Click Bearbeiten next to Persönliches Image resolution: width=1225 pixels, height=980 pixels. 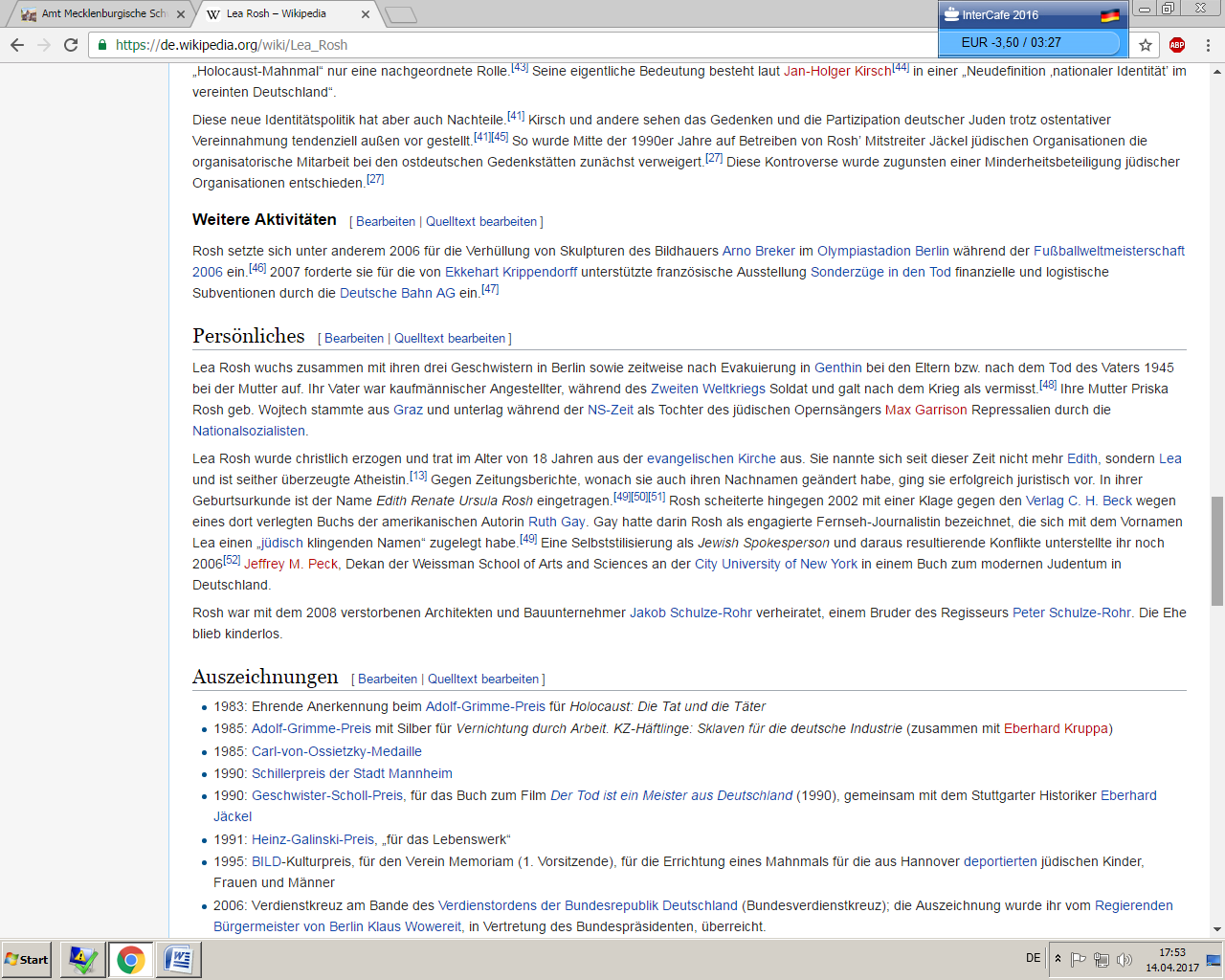point(354,339)
